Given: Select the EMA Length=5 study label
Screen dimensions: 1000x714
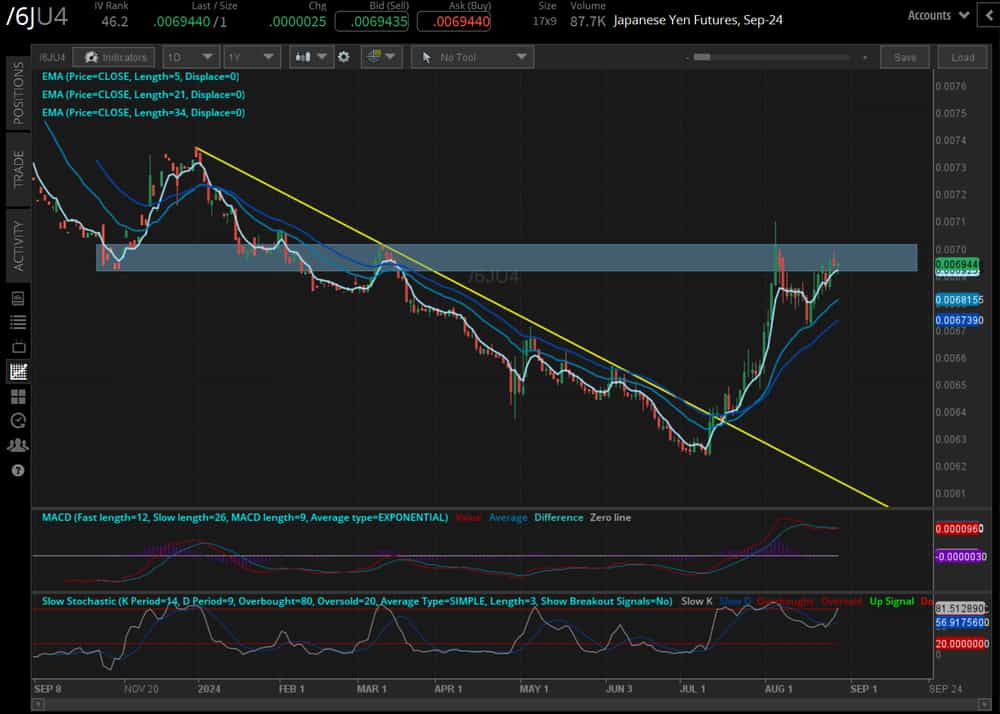Looking at the screenshot, I should click(140, 76).
